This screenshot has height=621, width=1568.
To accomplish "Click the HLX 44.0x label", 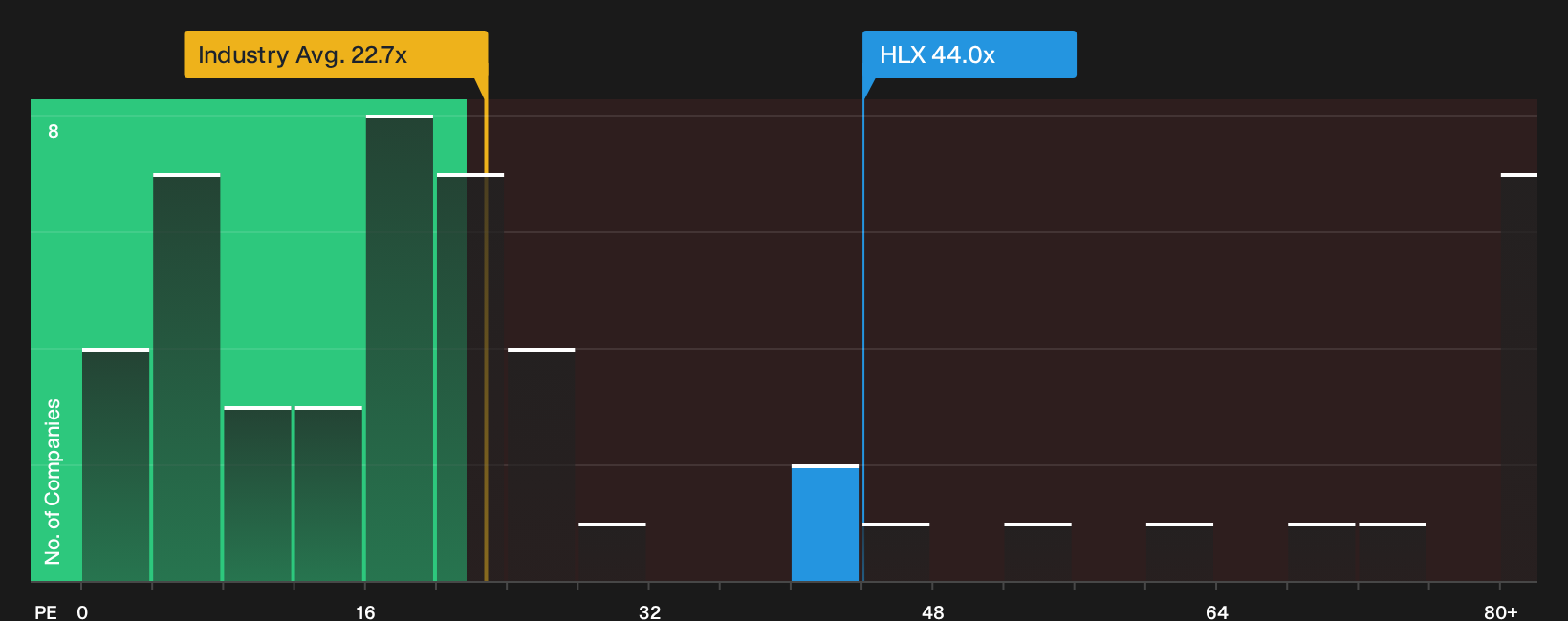I will pyautogui.click(x=969, y=54).
